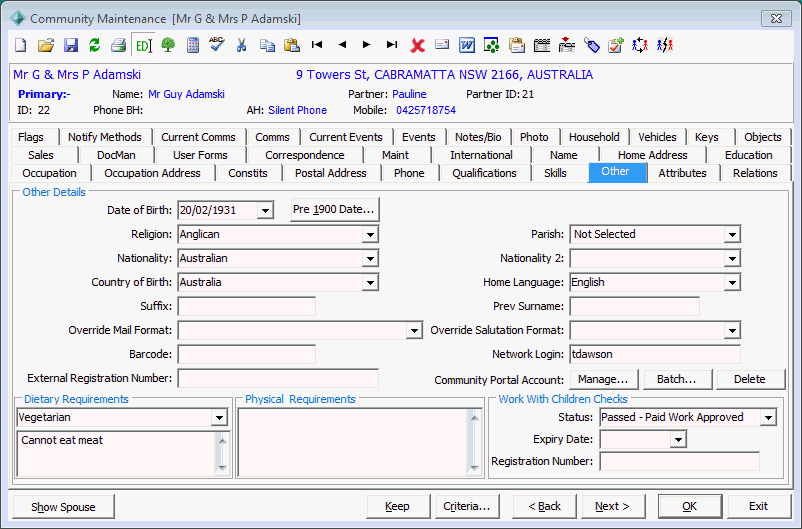The image size is (802, 529).
Task: Click the checklist with green plus icon
Action: pos(616,46)
